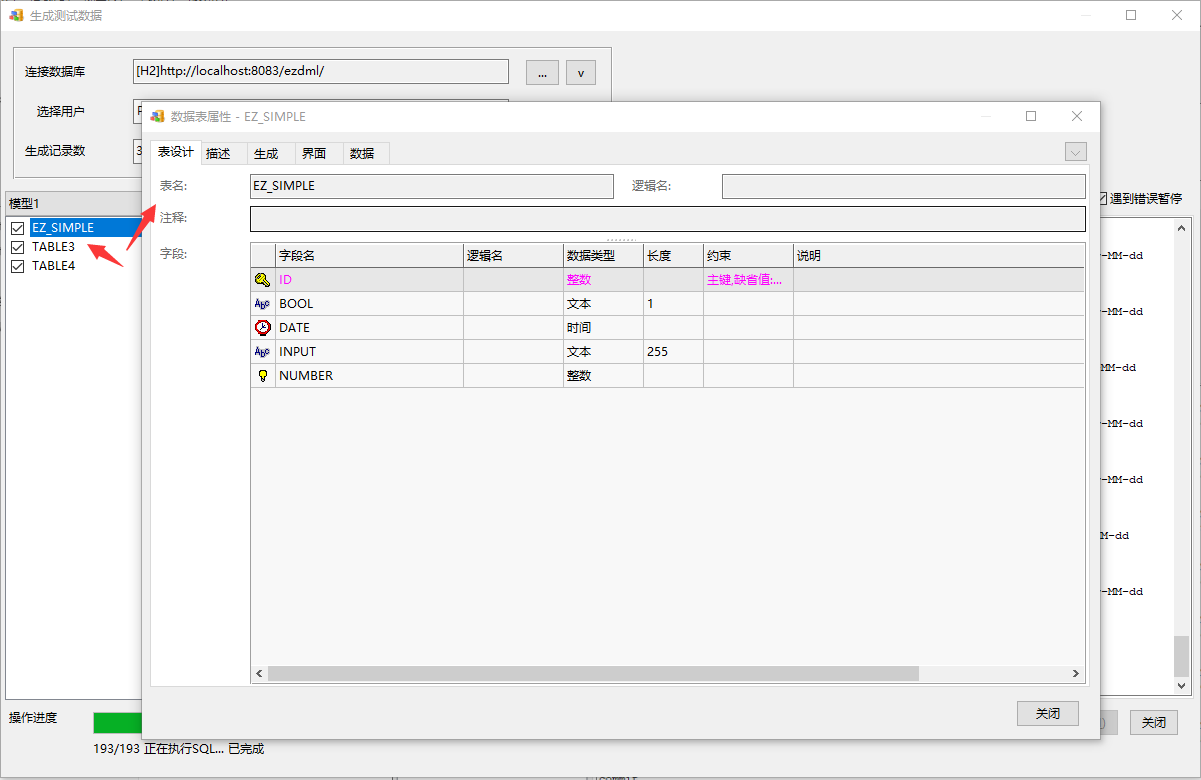Click the 文本 data type cell of BOOL
1201x780 pixels.
[x=603, y=304]
